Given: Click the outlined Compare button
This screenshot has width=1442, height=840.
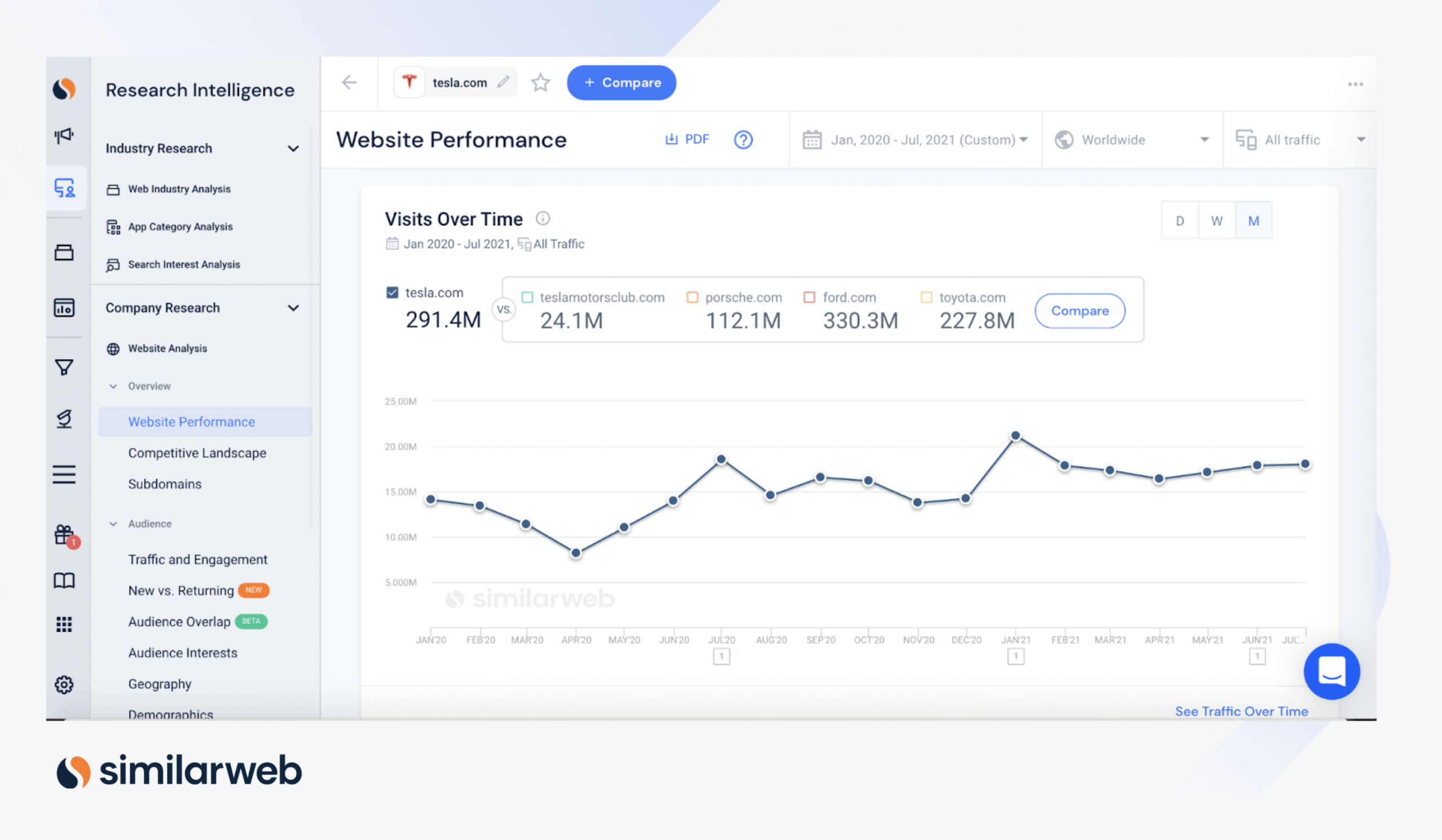Looking at the screenshot, I should point(1080,311).
